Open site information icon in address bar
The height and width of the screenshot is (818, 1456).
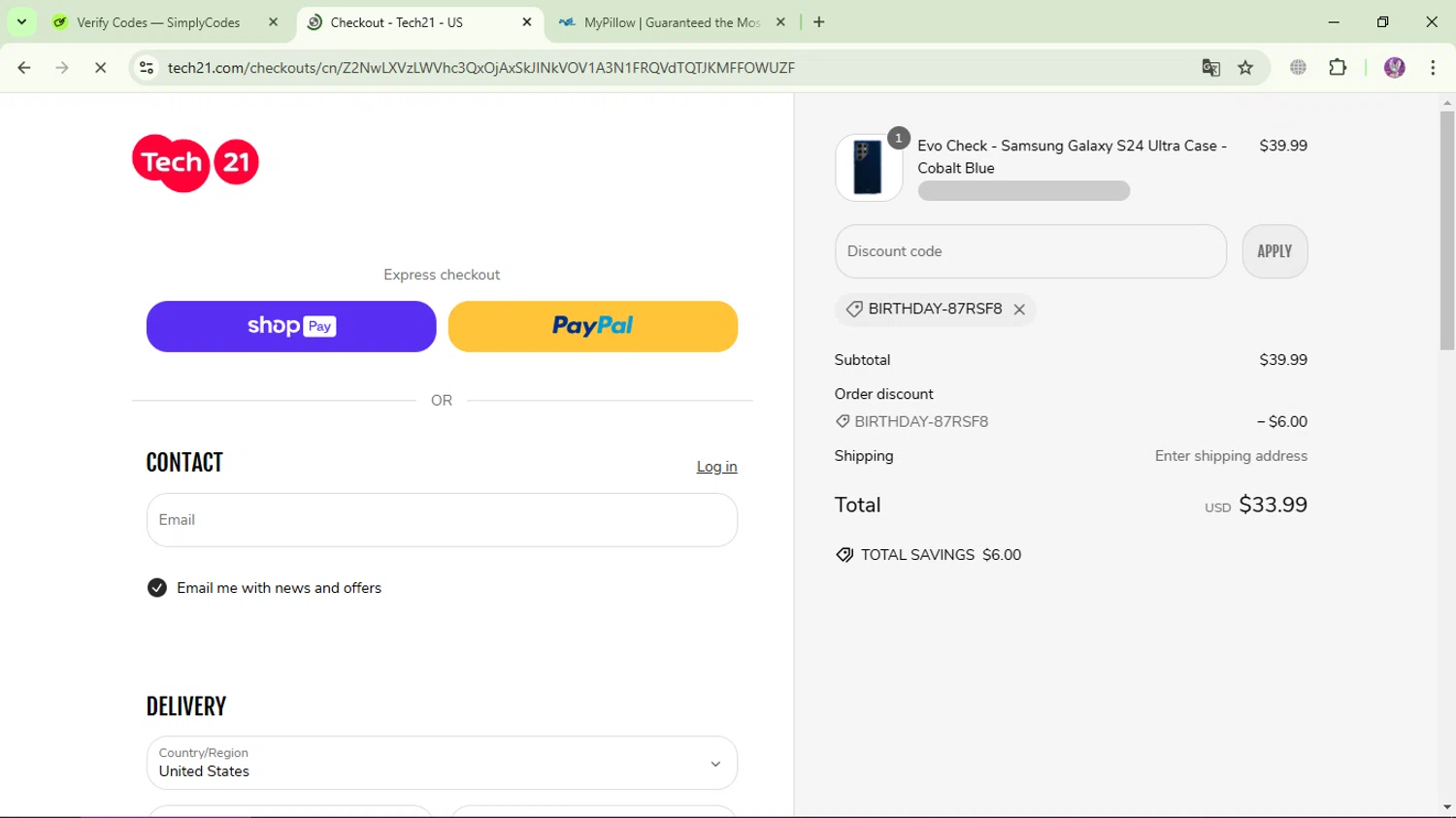click(x=147, y=68)
